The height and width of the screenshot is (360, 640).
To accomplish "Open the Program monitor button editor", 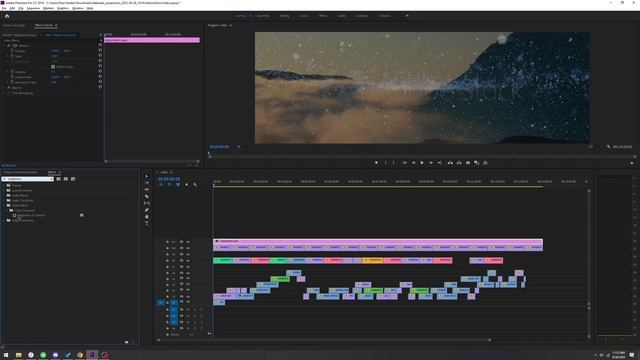I will click(x=632, y=163).
